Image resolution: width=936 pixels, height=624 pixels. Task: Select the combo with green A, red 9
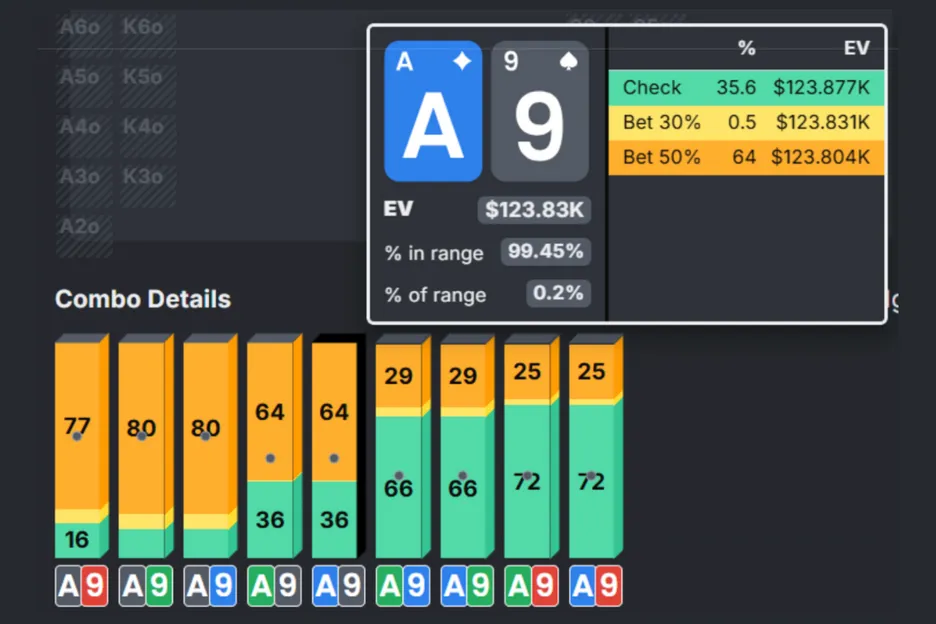[530, 586]
